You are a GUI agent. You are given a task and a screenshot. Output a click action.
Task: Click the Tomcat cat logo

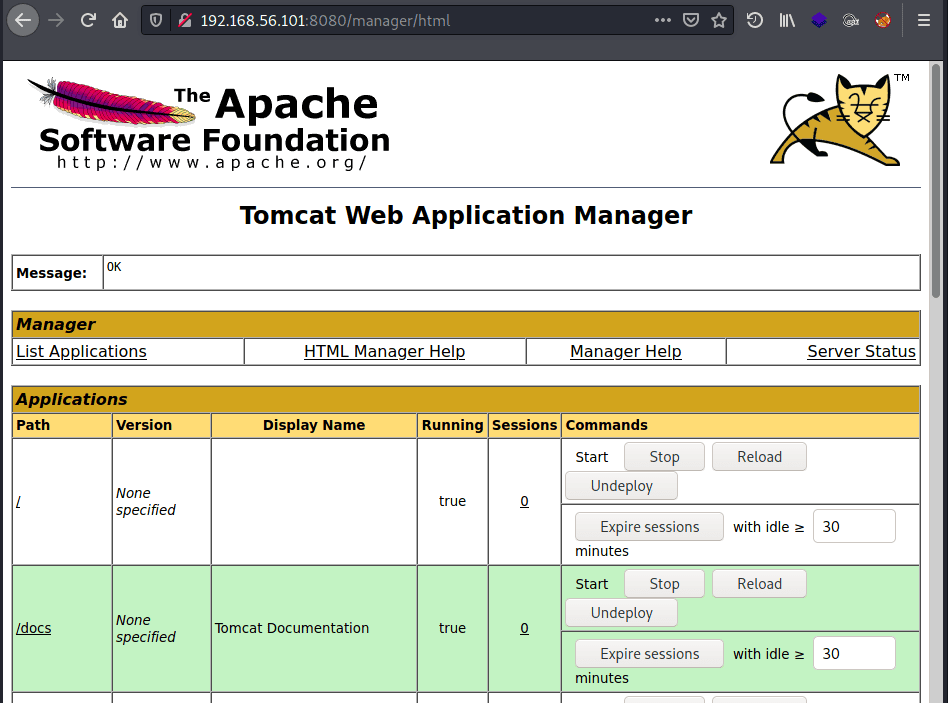[x=839, y=120]
